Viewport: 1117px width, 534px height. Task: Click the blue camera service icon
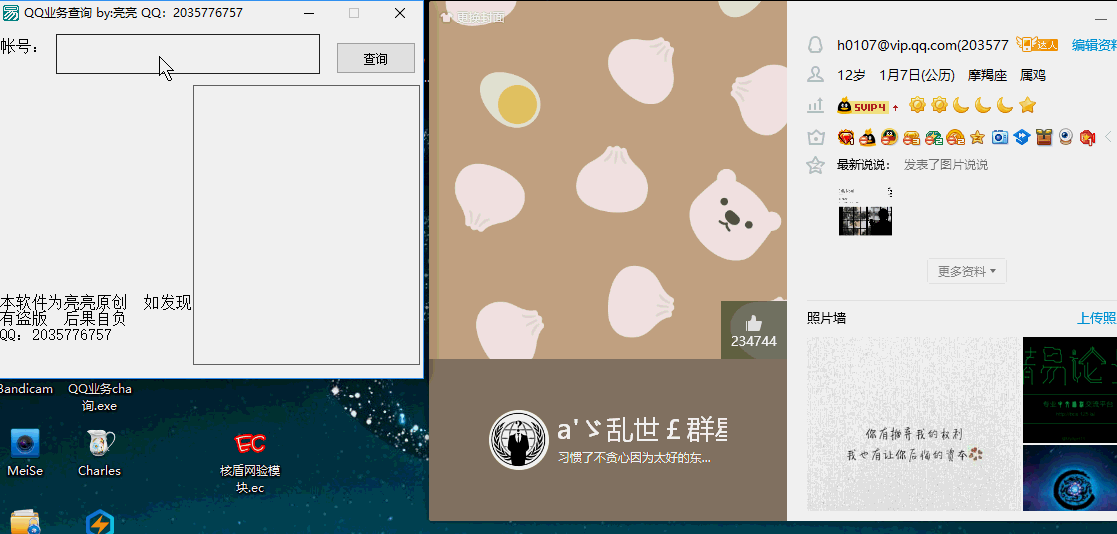pos(999,137)
